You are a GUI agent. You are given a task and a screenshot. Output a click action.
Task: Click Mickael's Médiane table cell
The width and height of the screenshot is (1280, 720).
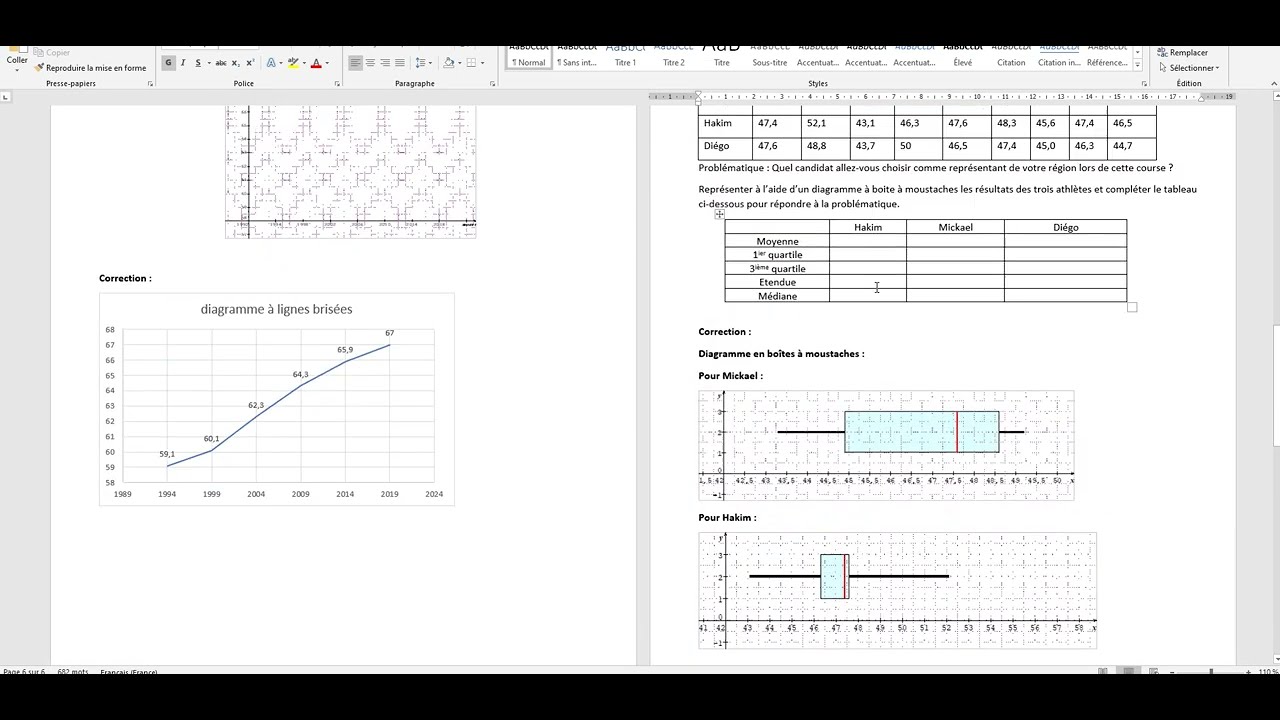(x=955, y=296)
